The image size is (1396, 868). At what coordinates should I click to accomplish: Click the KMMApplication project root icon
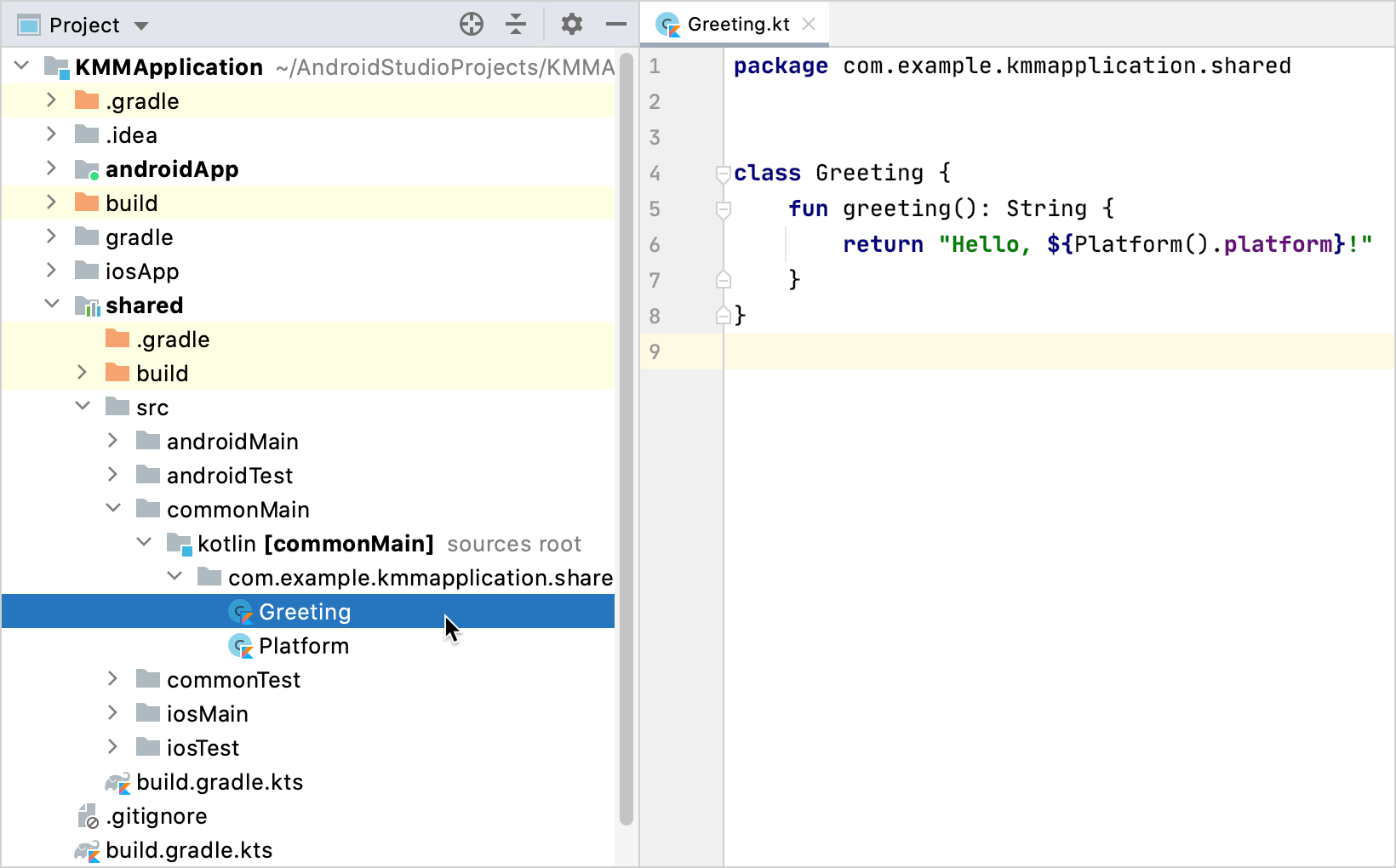[56, 67]
